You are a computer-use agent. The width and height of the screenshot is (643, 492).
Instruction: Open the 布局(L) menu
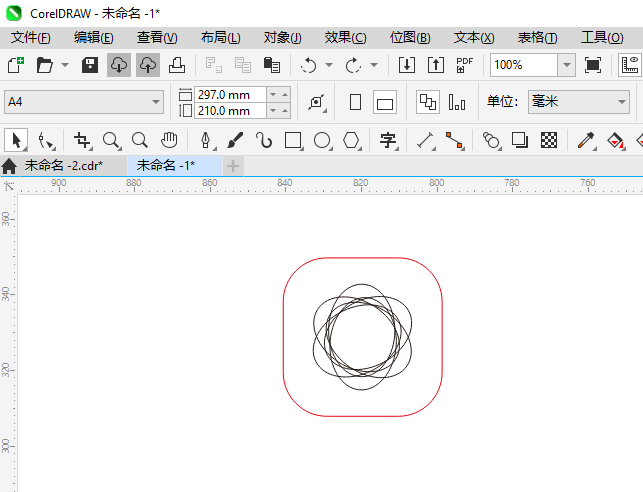tap(221, 38)
